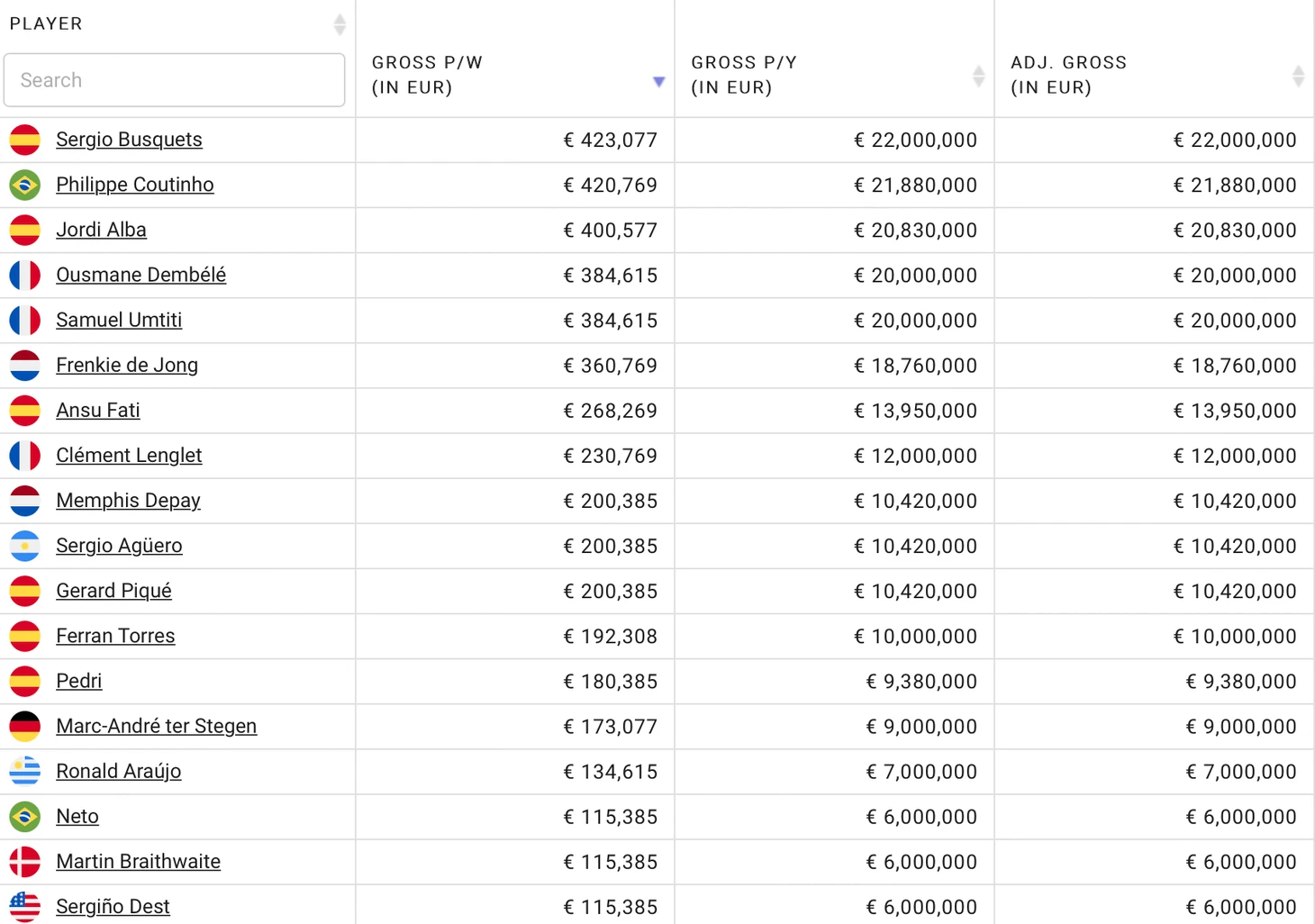This screenshot has width=1315, height=924.
Task: Open Ousmane Dembélé player link
Action: pyautogui.click(x=141, y=275)
